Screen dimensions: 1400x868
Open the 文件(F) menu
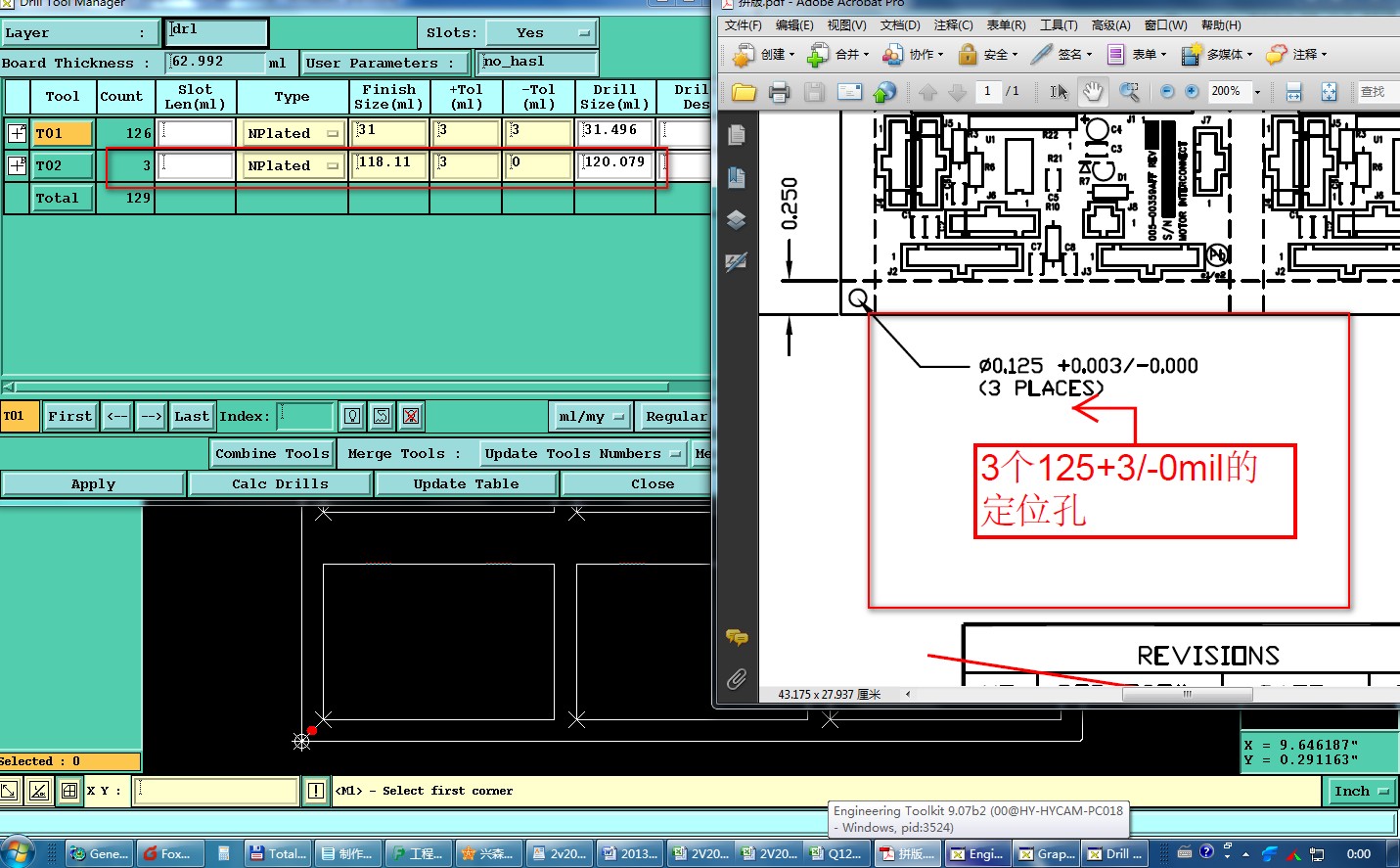point(743,25)
